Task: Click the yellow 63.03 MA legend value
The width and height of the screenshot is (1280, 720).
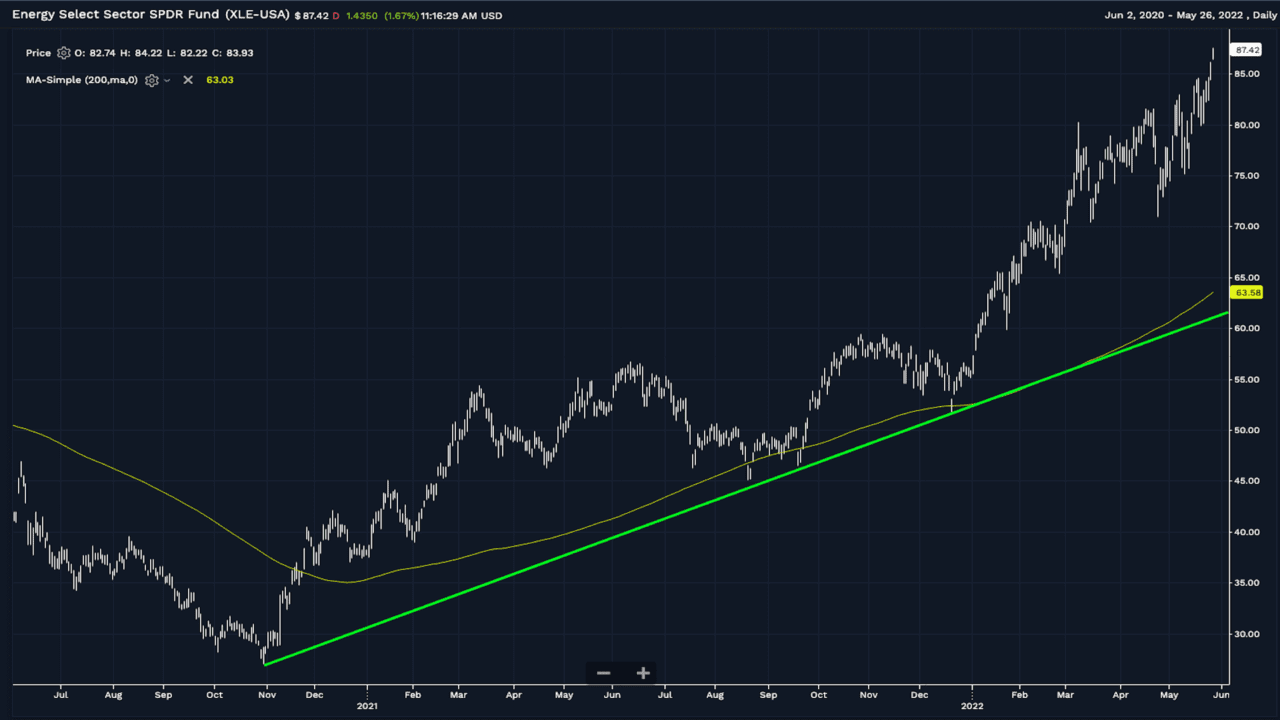Action: coord(220,80)
